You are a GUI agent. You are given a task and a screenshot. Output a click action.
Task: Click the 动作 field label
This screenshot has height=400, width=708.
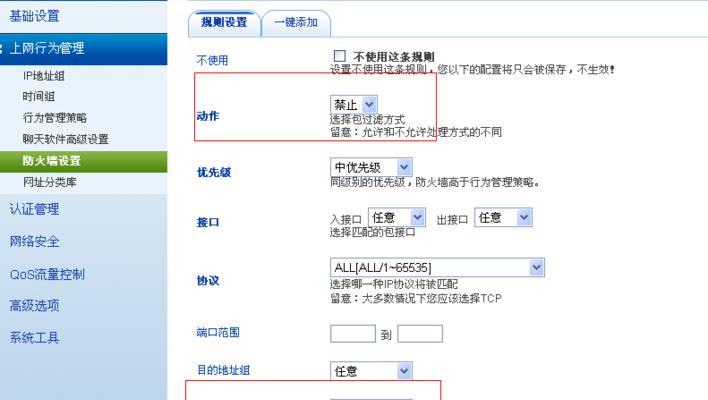click(x=208, y=116)
